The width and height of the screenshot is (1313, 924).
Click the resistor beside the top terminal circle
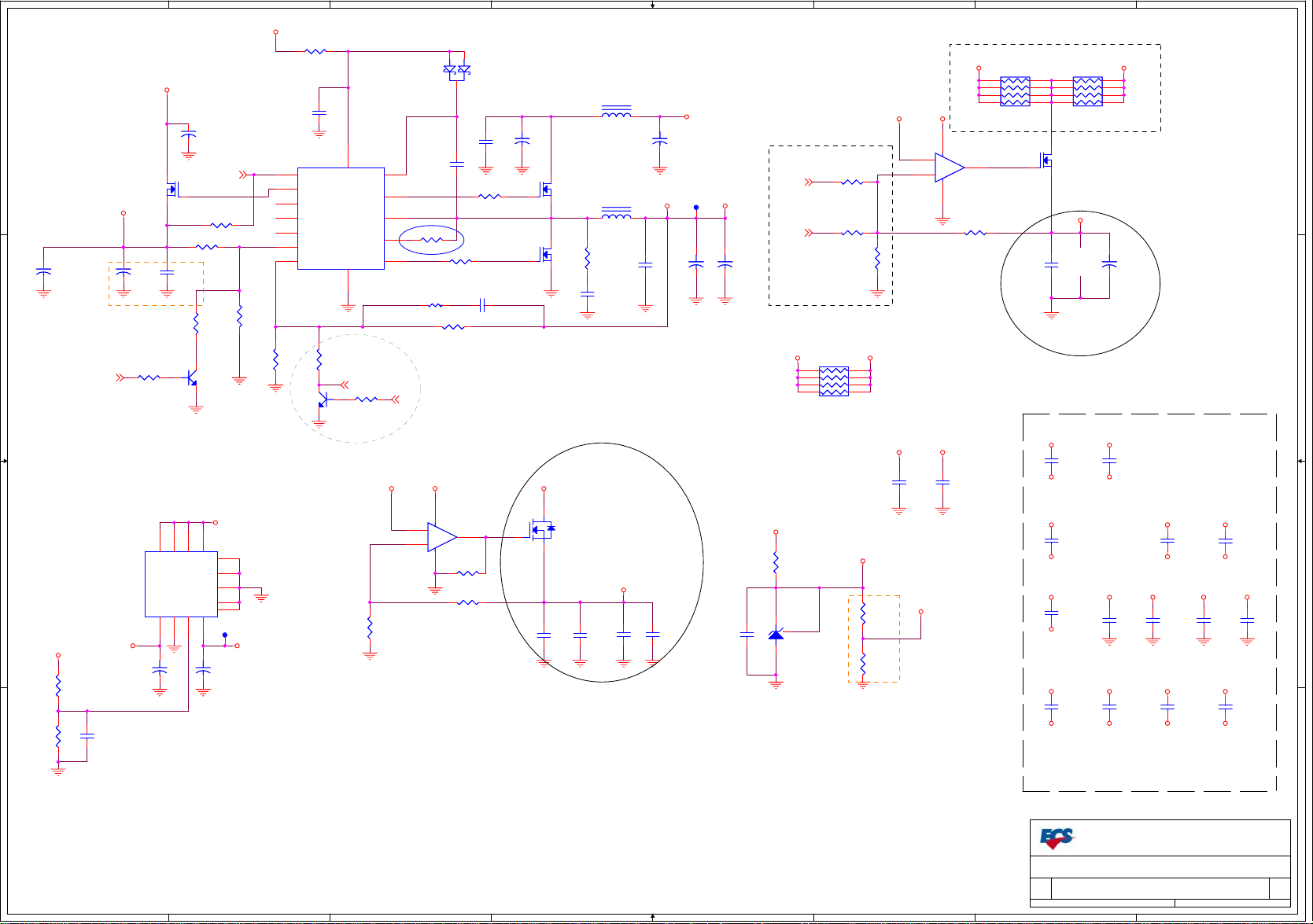[x=315, y=52]
